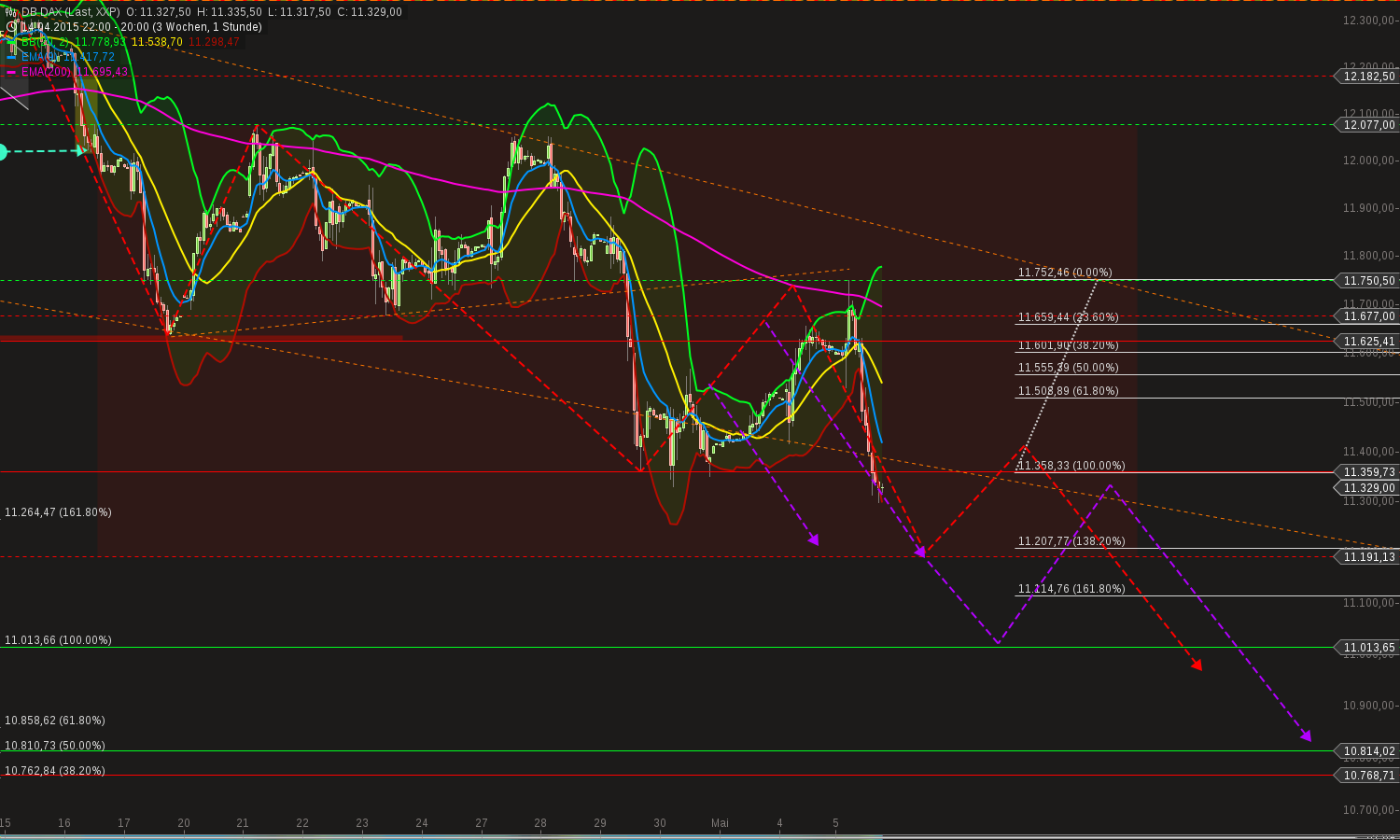The height and width of the screenshot is (840, 1400).
Task: Select the cyan circular arrow anchor handle
Action: [x=3, y=151]
